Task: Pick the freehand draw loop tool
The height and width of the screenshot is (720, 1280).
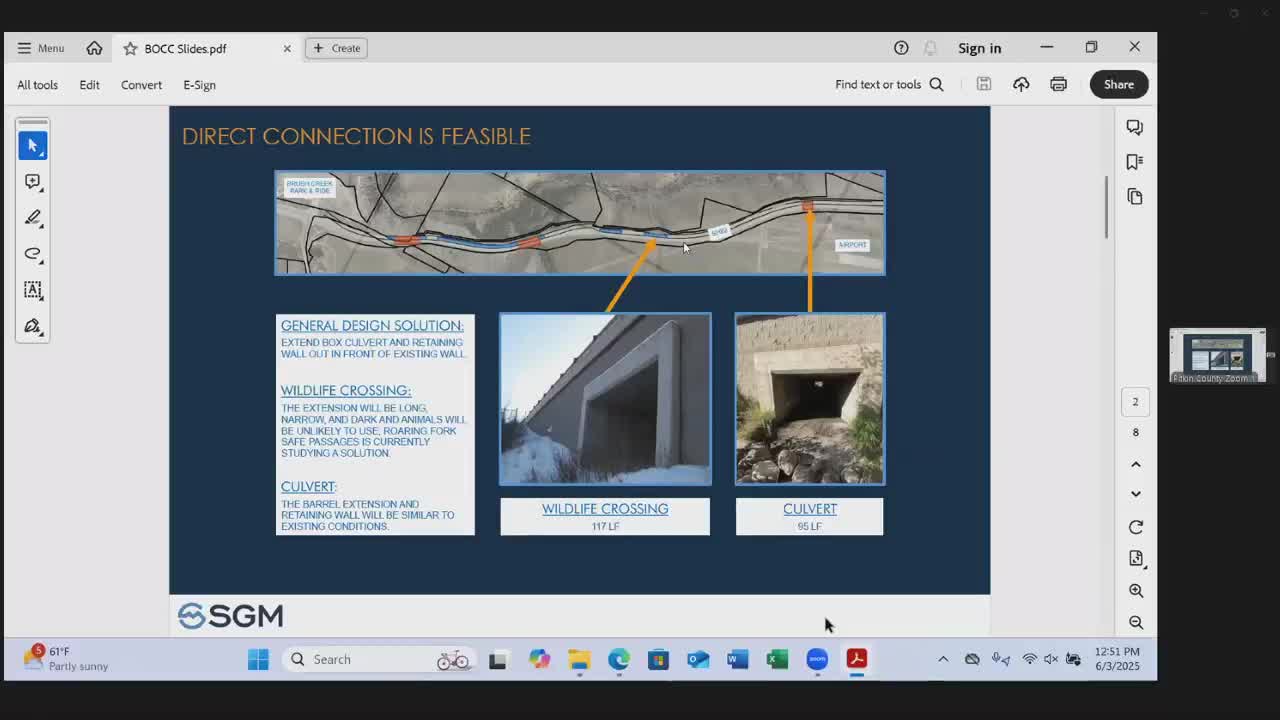Action: click(32, 254)
